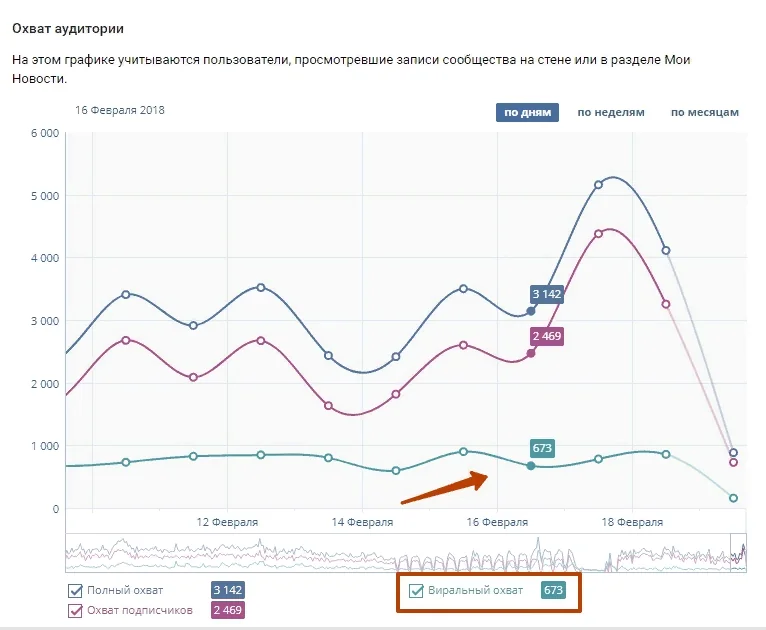This screenshot has width=766, height=630.
Task: Select the highlighted blue data point labeled 3 142
Action: (531, 311)
